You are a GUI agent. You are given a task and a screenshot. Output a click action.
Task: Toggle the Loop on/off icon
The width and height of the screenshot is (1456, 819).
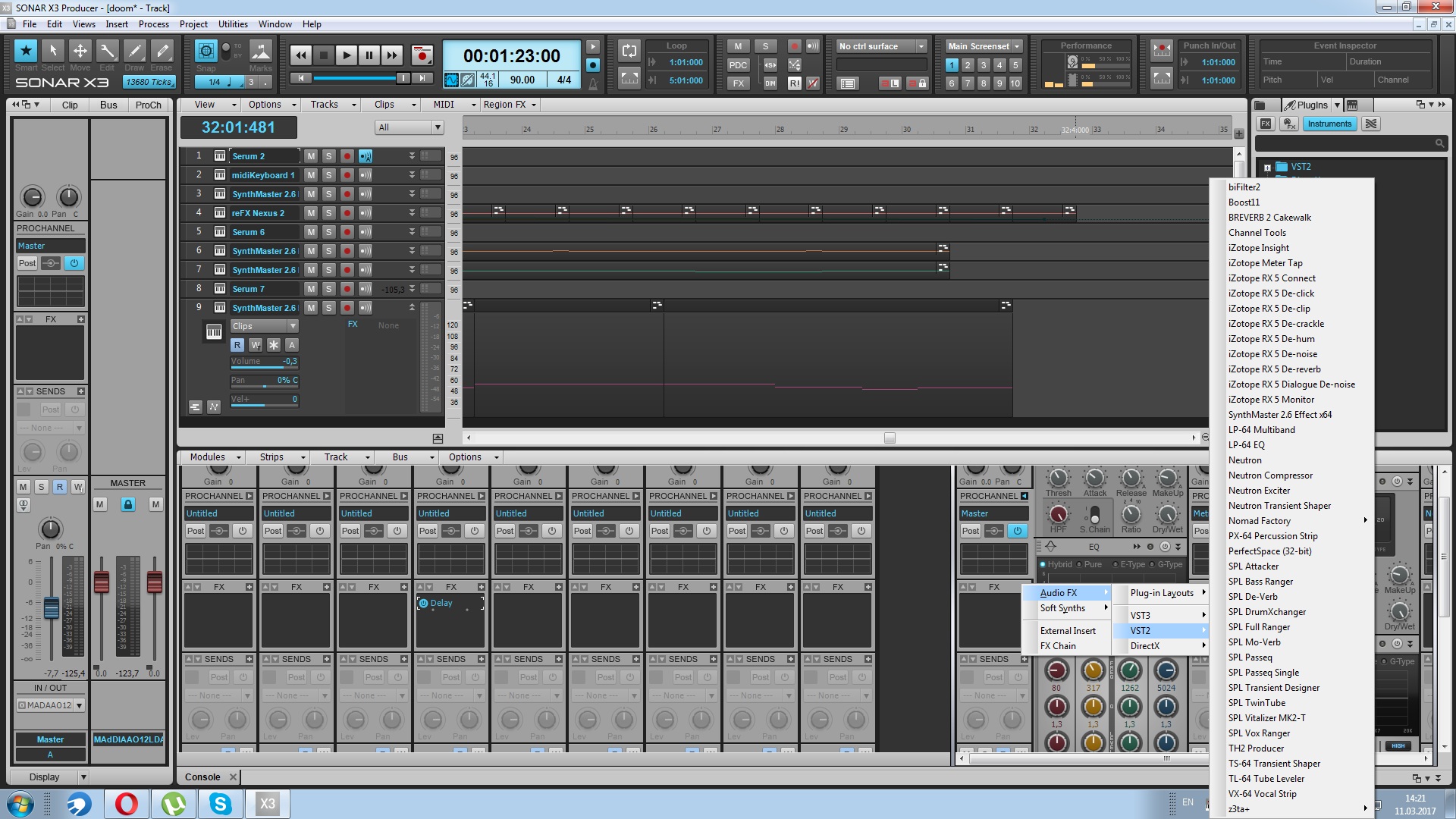click(x=629, y=51)
